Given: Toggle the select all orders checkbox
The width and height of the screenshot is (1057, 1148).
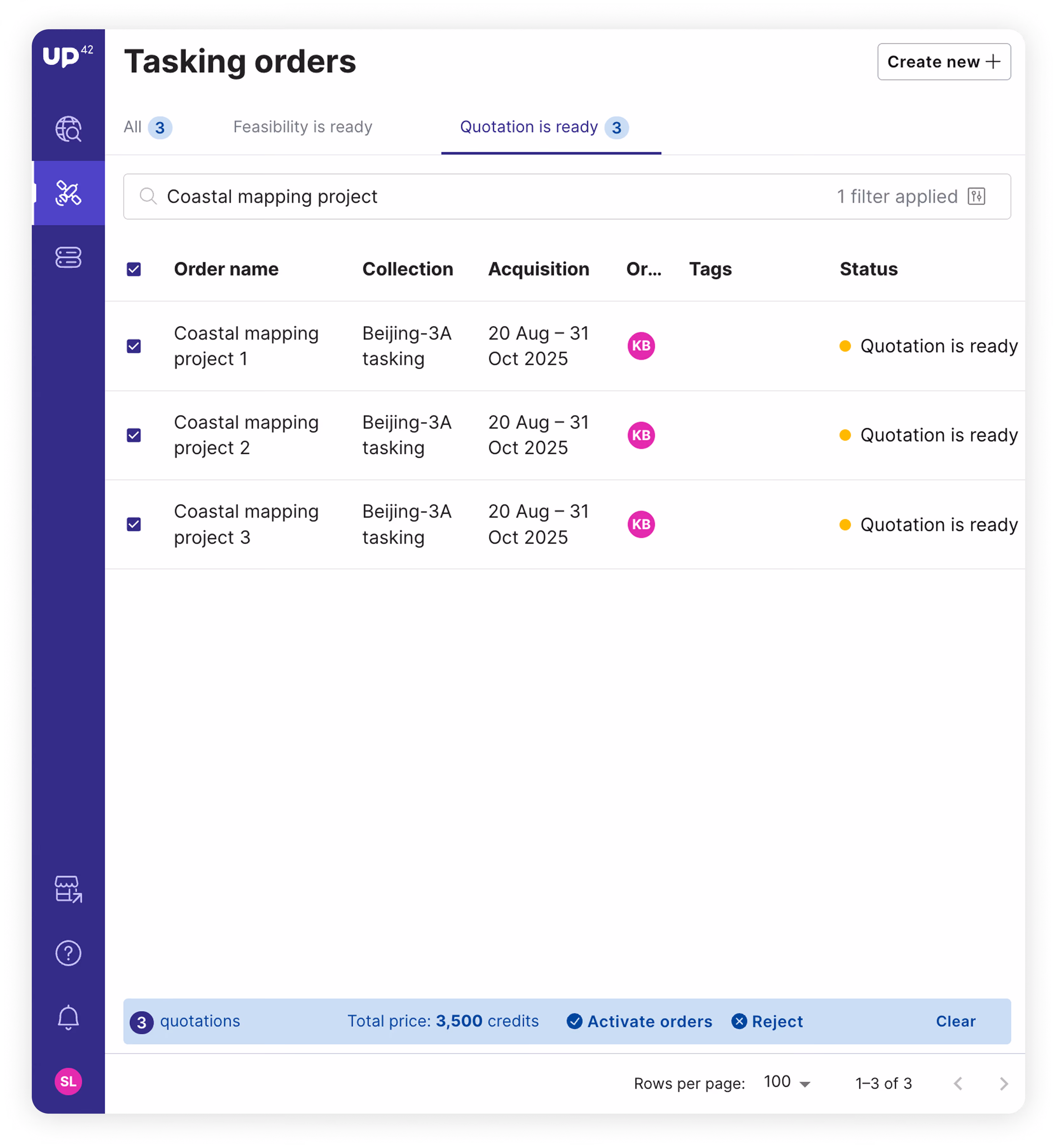Looking at the screenshot, I should coord(134,269).
